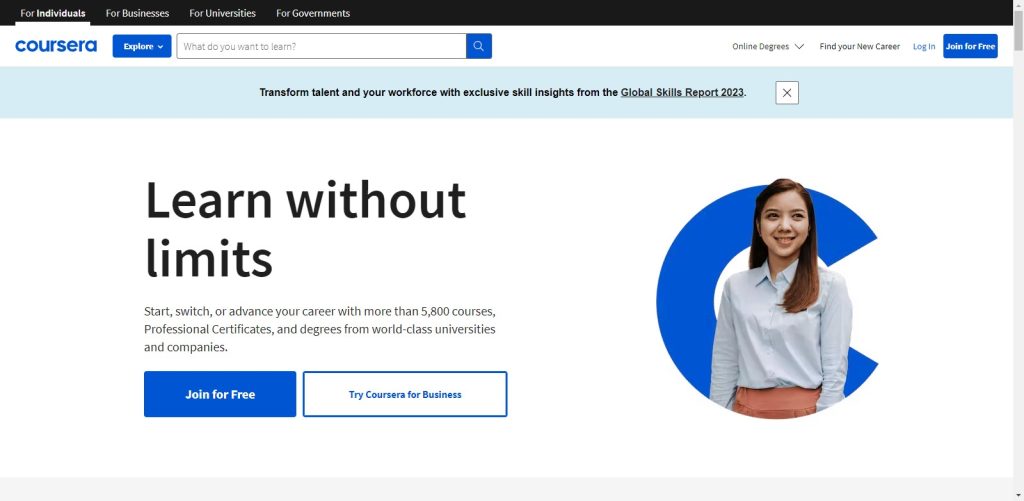The height and width of the screenshot is (501, 1024).
Task: Click the vertical scrollbar thumb
Action: point(1018,30)
